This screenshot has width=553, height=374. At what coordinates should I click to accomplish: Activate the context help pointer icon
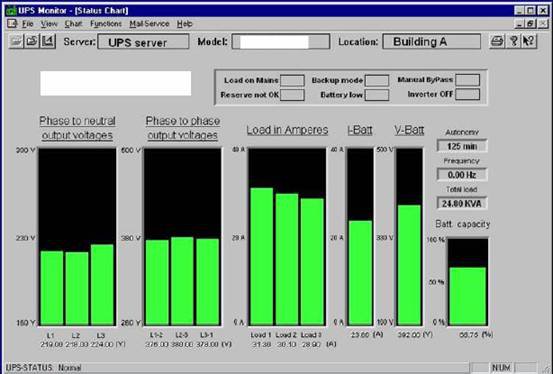[528, 41]
